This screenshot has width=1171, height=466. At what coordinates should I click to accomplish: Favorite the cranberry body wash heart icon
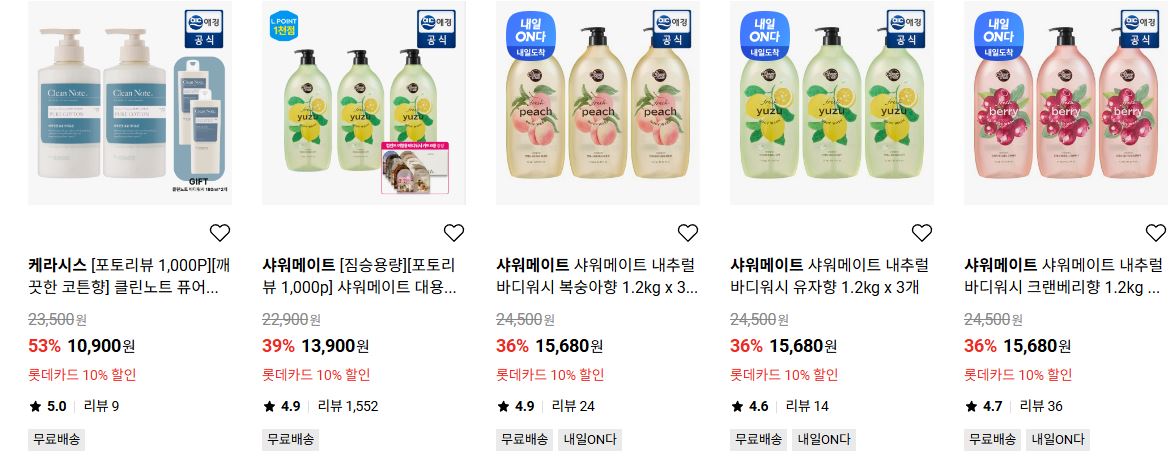click(1155, 233)
